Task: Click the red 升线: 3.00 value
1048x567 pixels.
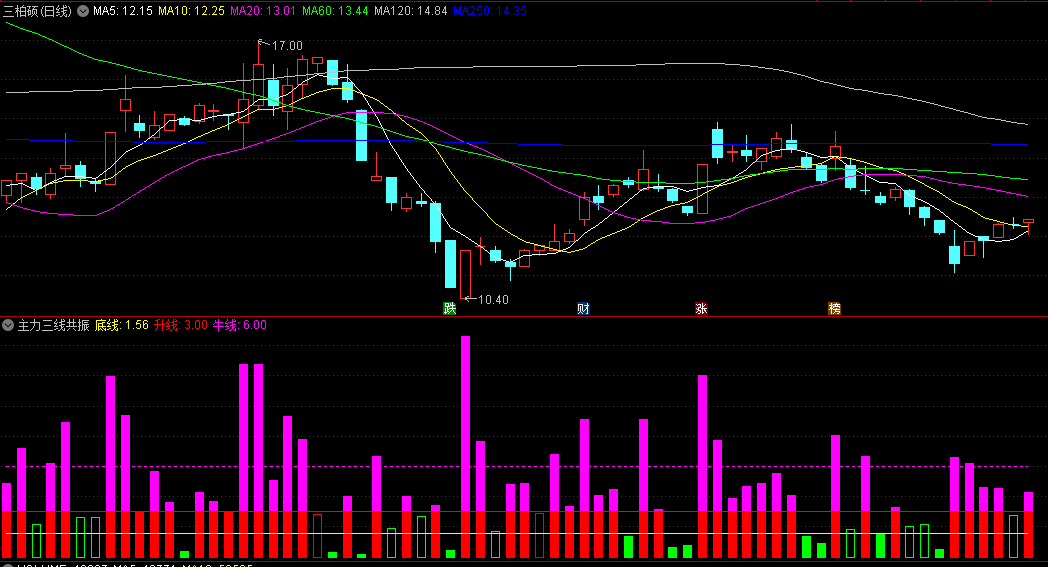Action: 180,326
